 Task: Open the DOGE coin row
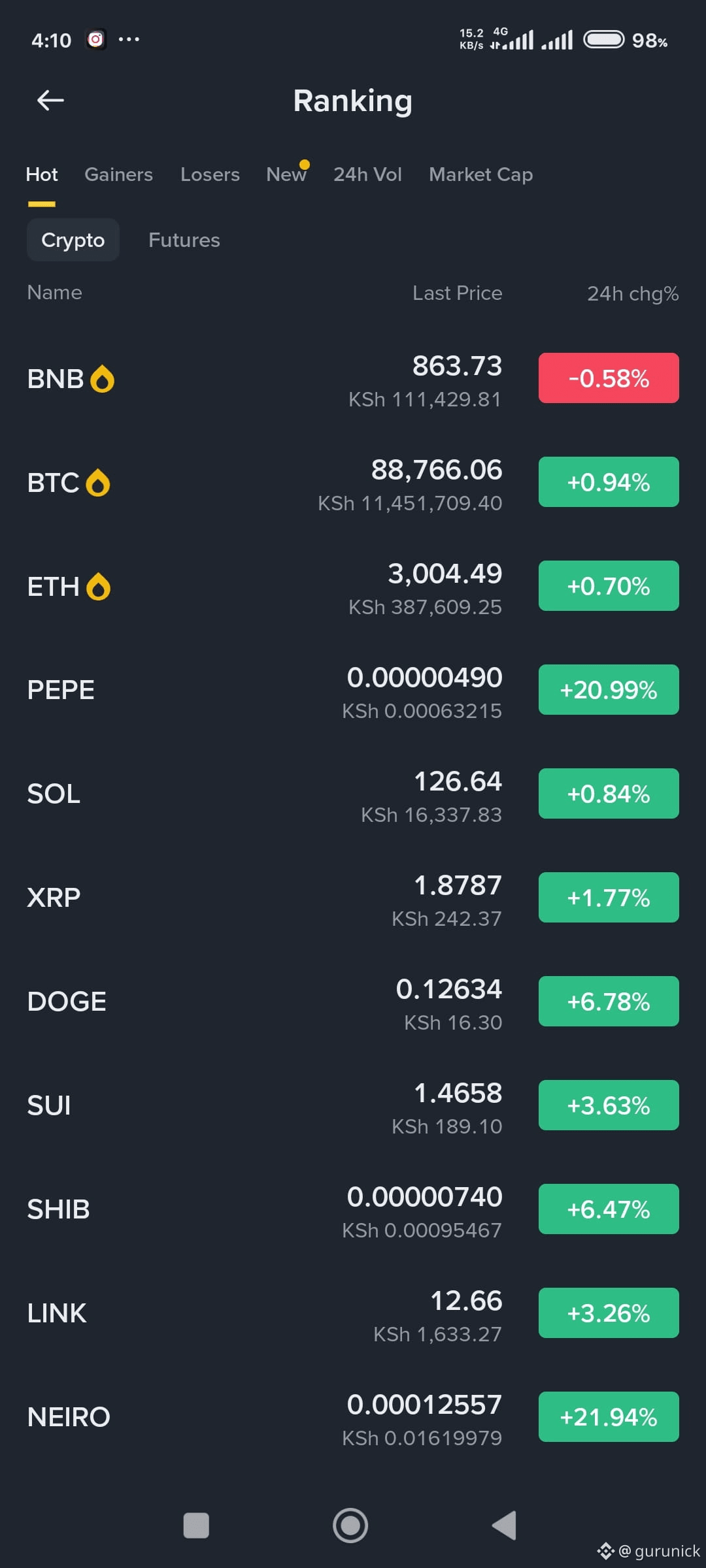pyautogui.click(x=353, y=1002)
